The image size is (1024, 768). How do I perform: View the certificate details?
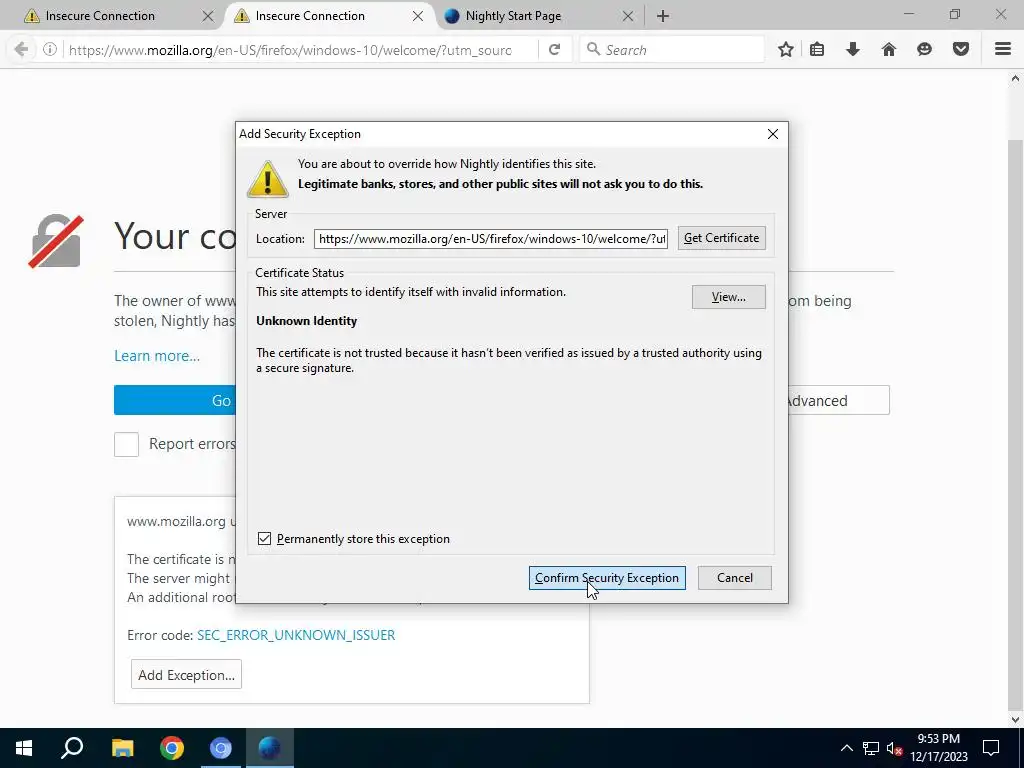pos(729,297)
